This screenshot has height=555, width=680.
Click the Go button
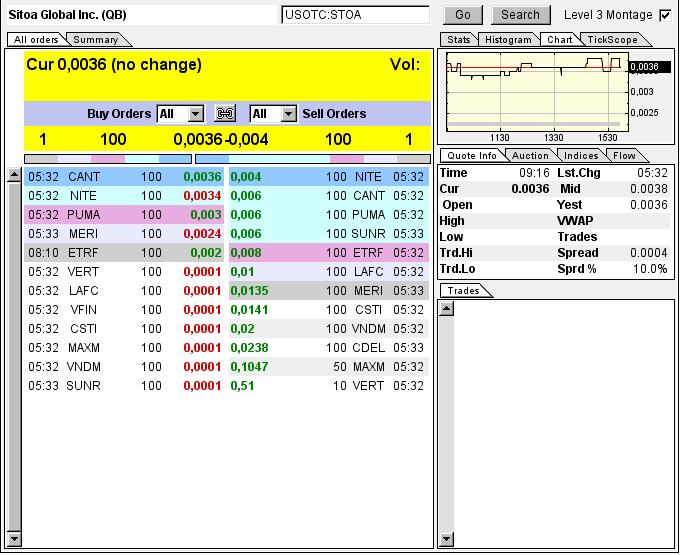pos(463,15)
